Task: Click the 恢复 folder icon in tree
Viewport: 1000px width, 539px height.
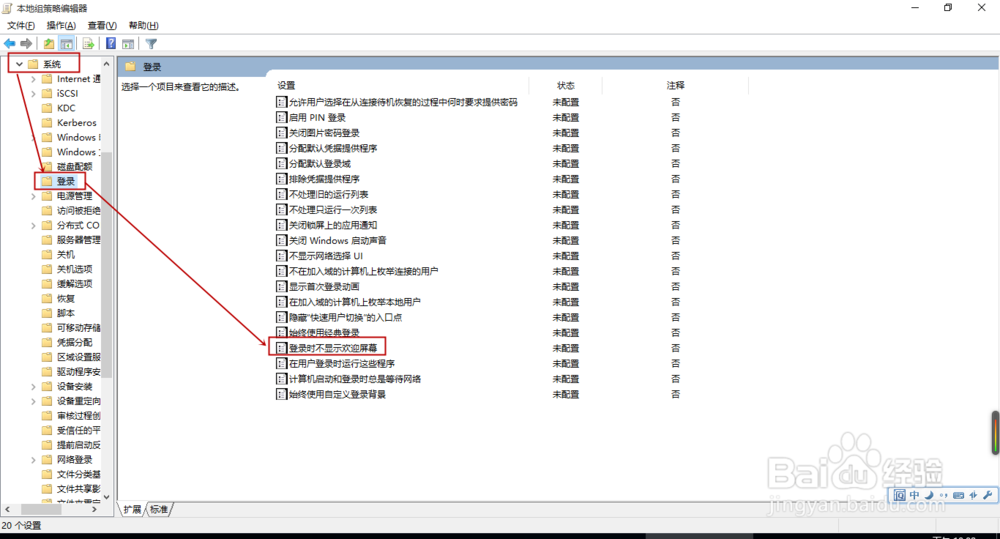Action: pyautogui.click(x=47, y=299)
